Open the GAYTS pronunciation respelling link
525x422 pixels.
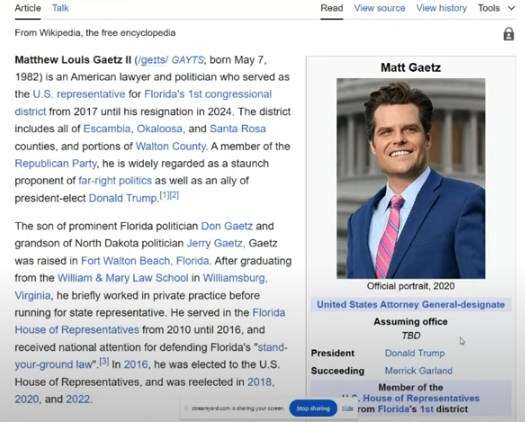click(187, 60)
